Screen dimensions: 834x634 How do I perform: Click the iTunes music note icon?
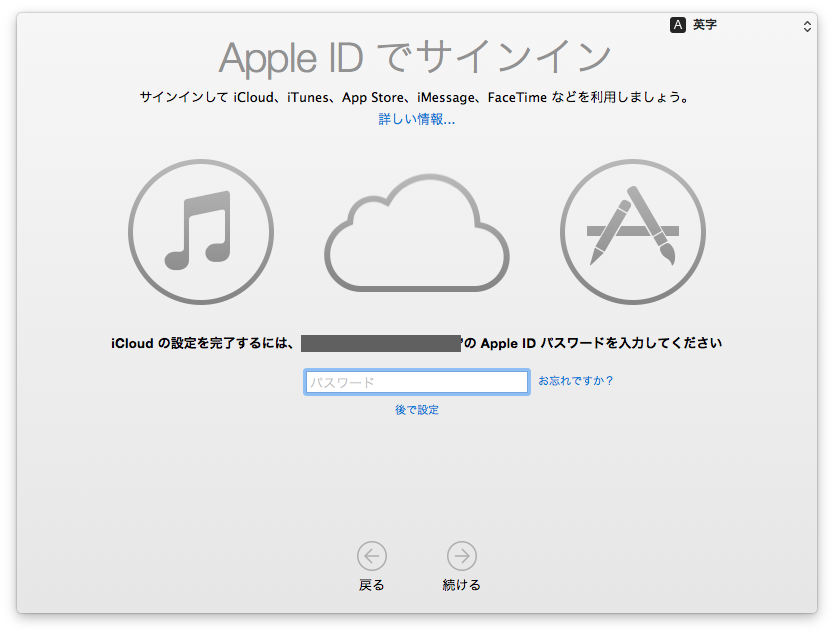point(201,232)
